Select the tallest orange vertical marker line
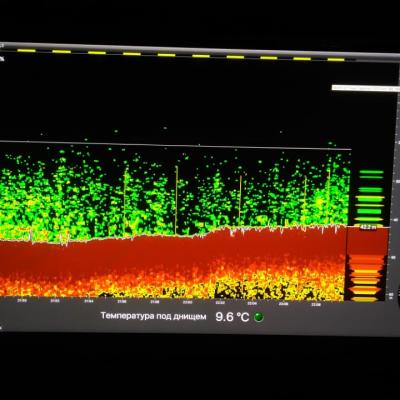The image size is (400, 400). [x=176, y=200]
